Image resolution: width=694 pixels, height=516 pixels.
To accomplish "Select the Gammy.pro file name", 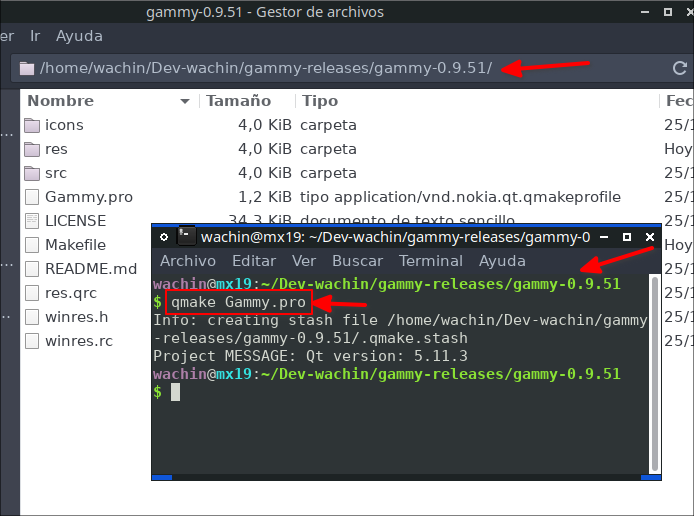I will pyautogui.click(x=89, y=197).
